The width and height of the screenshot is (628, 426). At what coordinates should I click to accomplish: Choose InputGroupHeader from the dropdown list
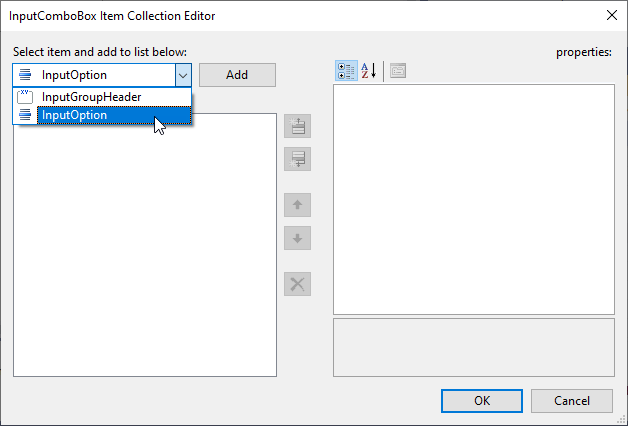[x=91, y=97]
